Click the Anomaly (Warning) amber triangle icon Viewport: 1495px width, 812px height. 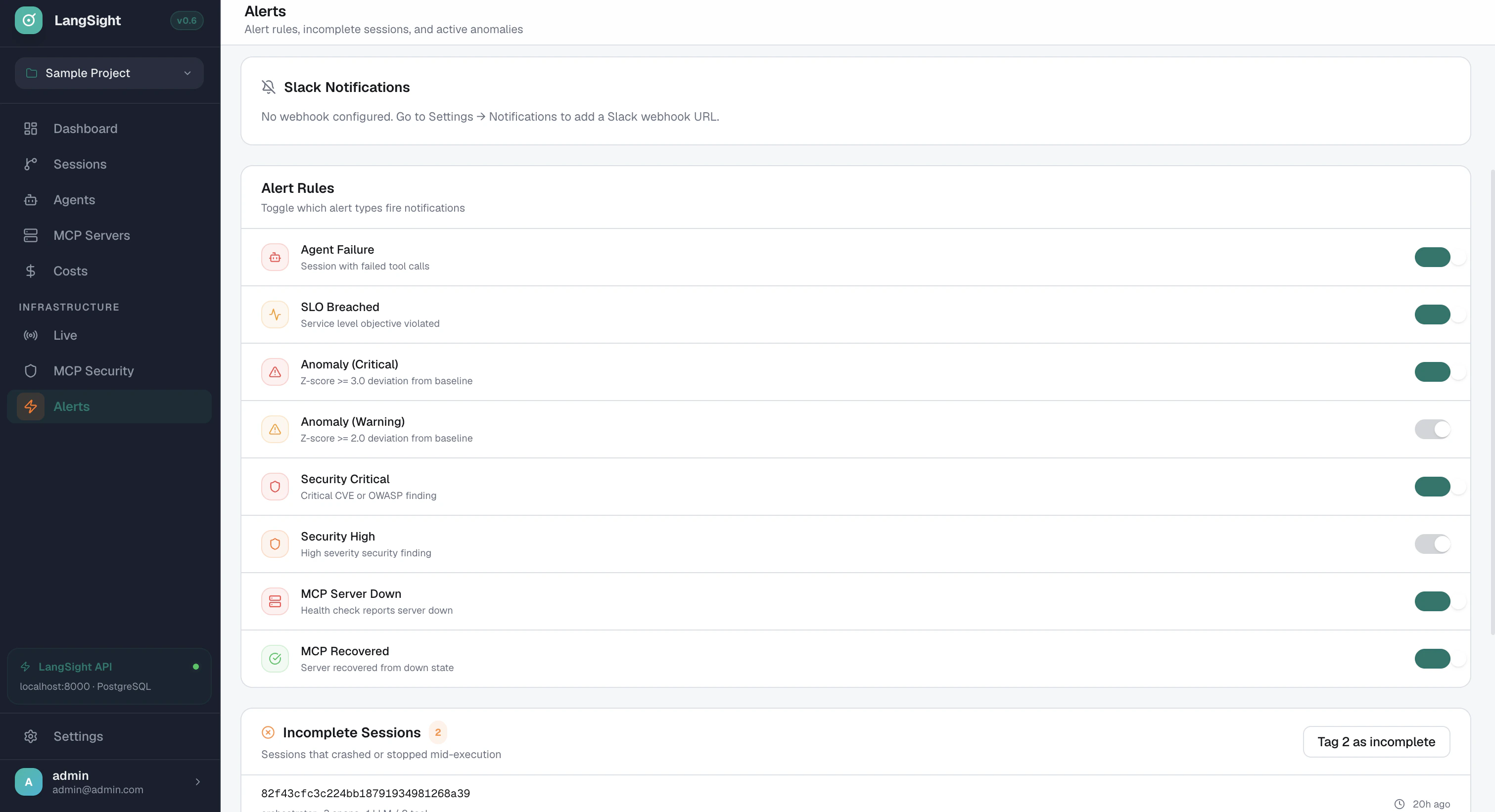pos(275,429)
